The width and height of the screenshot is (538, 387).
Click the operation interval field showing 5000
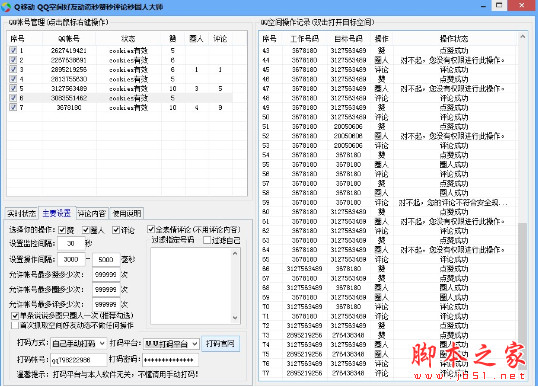tap(106, 259)
